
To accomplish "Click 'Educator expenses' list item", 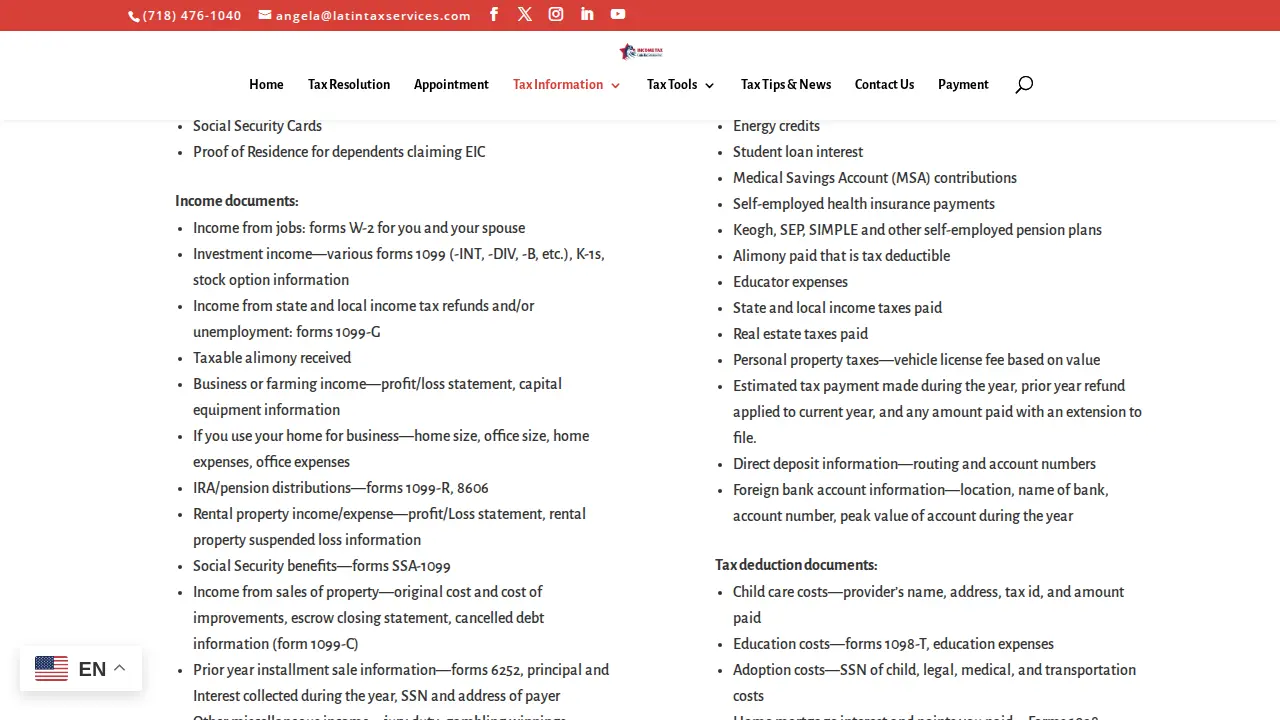I will click(x=790, y=282).
